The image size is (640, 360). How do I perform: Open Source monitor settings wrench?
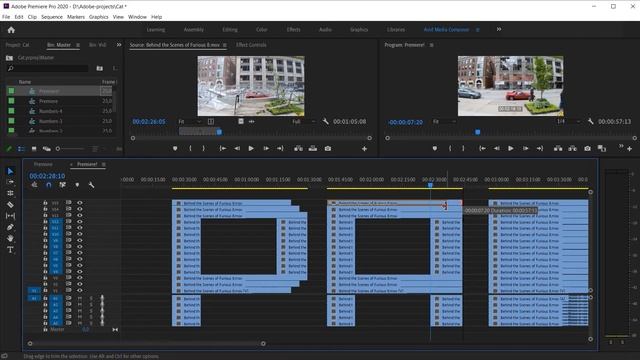[325, 121]
